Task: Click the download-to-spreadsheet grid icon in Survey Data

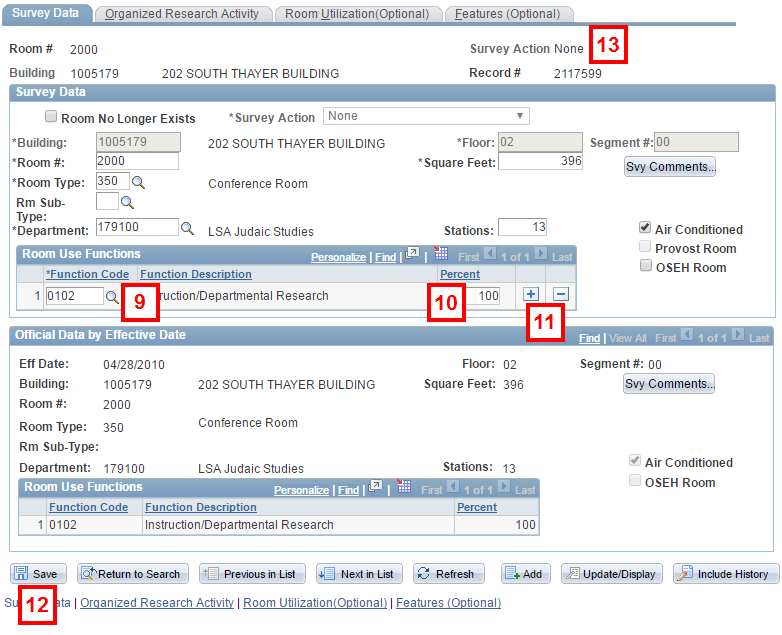Action: [441, 255]
